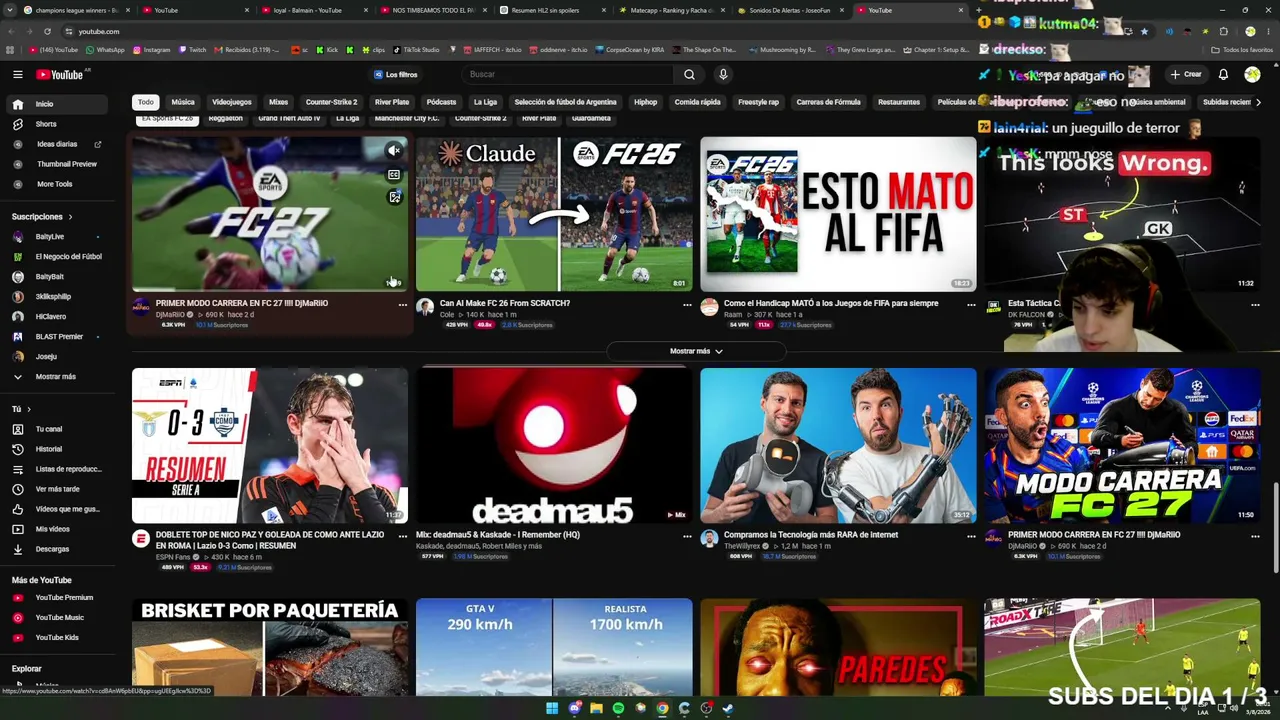This screenshot has height=720, width=1280.
Task: Open the account avatar menu
Action: coord(1252,74)
